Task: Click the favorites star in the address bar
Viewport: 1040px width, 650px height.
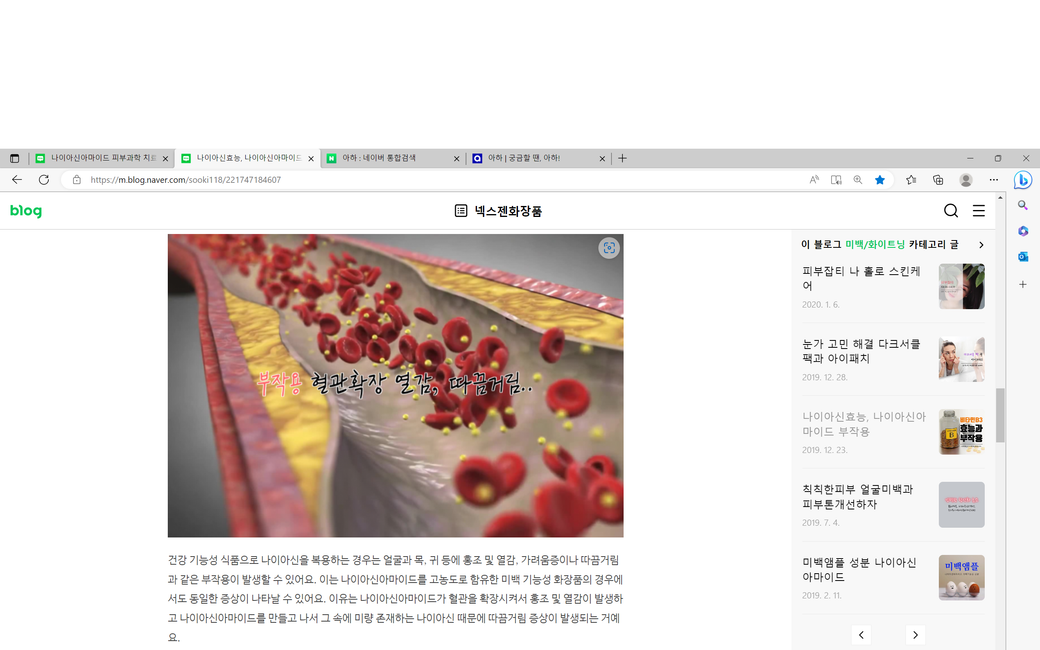Action: [x=880, y=180]
